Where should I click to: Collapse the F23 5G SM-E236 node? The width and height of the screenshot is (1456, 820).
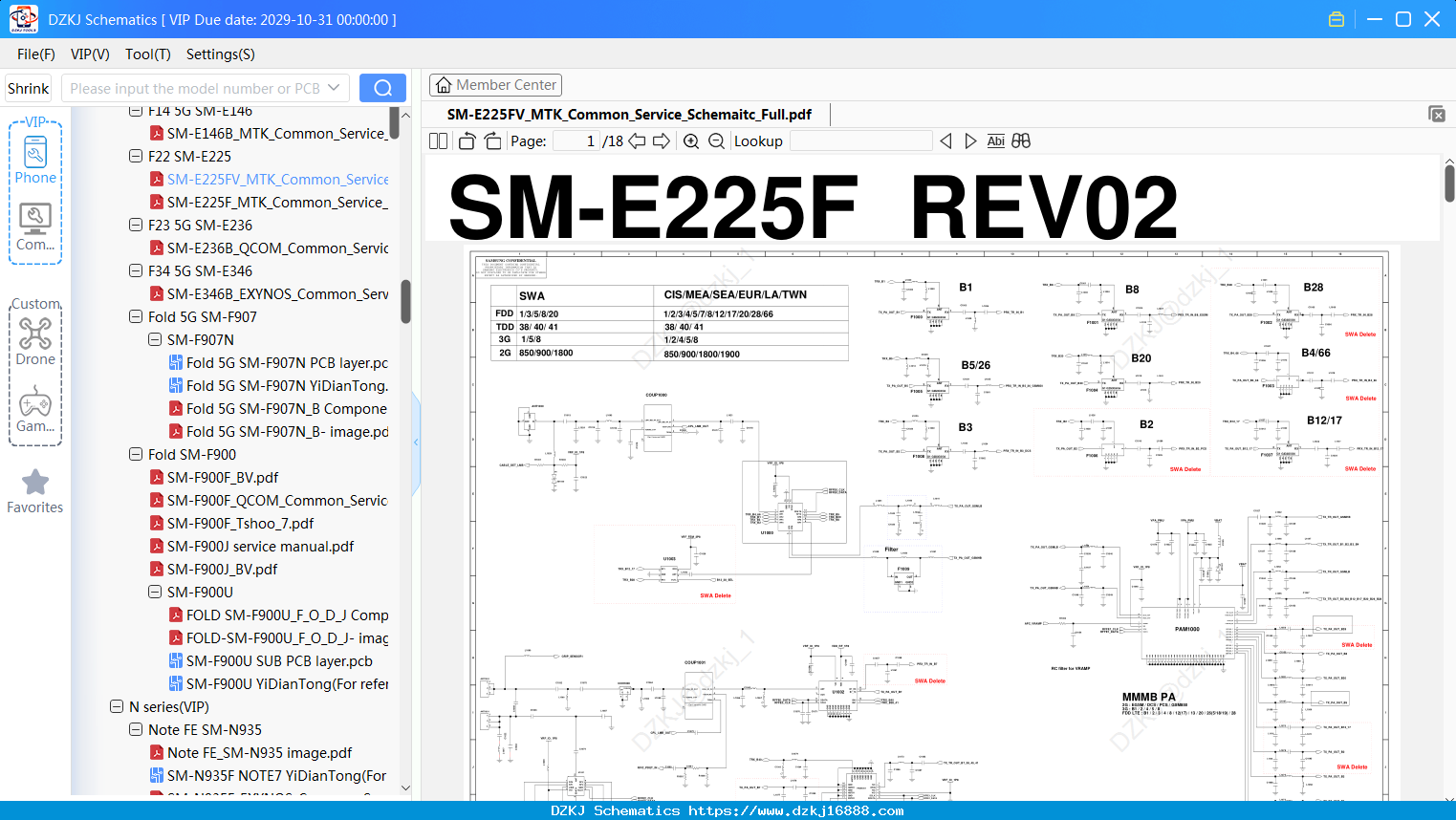coord(136,226)
